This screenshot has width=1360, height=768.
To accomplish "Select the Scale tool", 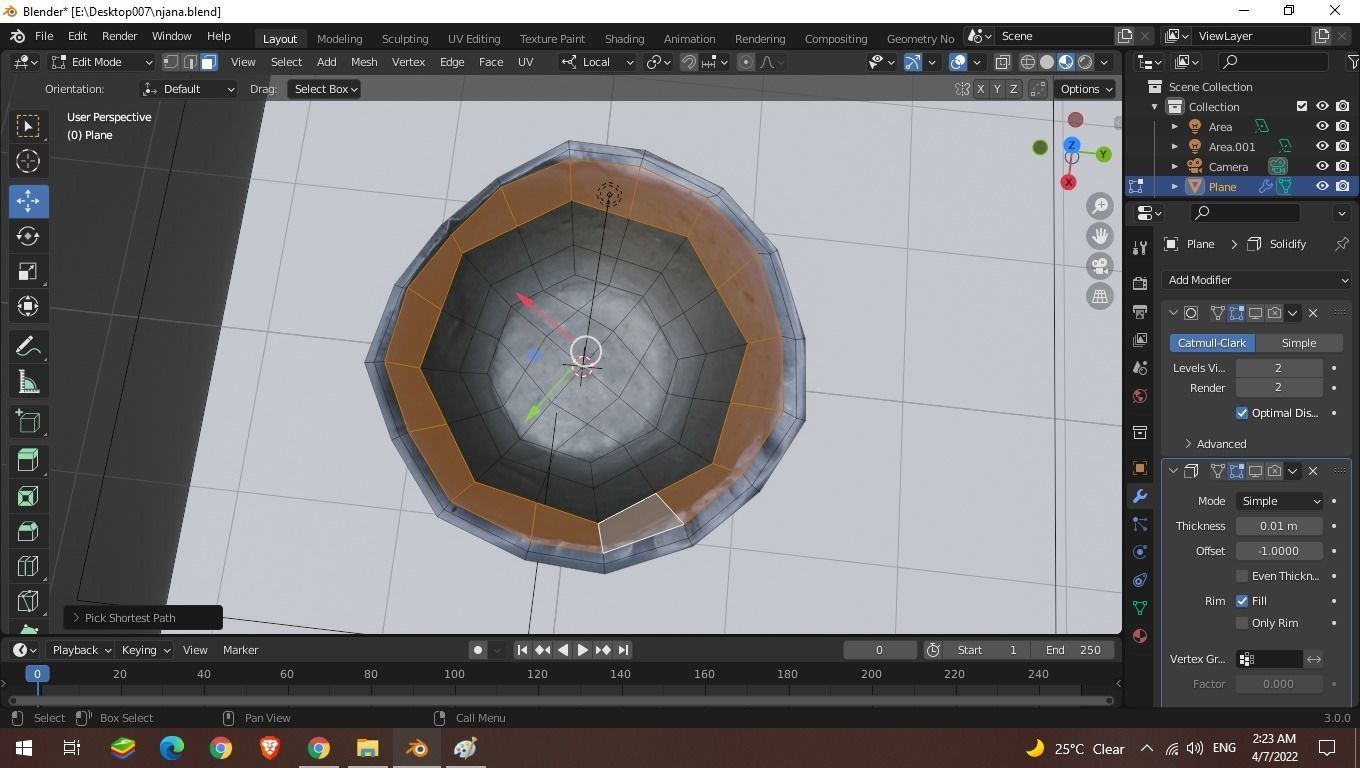I will (x=28, y=272).
